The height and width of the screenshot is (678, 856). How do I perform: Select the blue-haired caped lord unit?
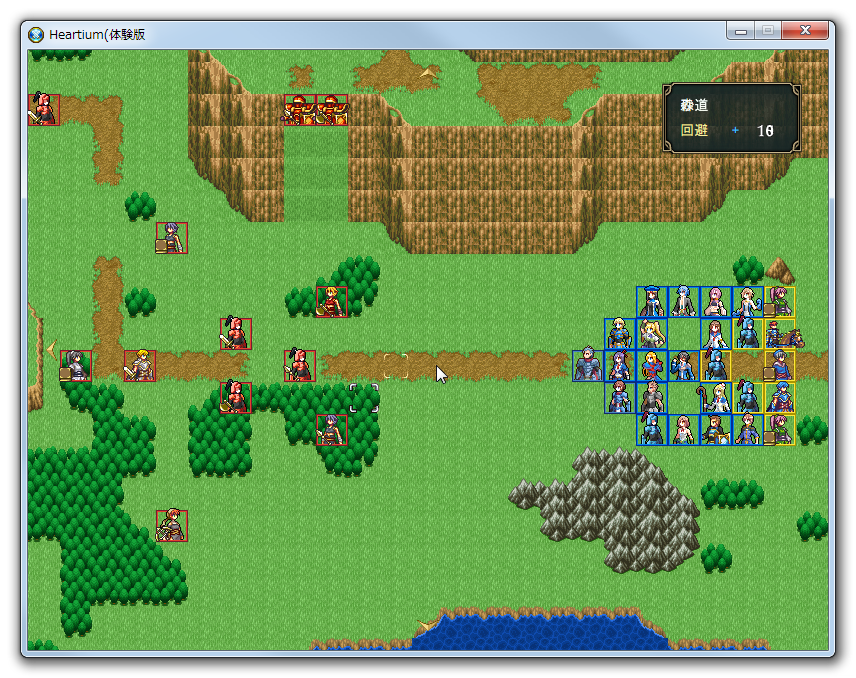click(780, 398)
